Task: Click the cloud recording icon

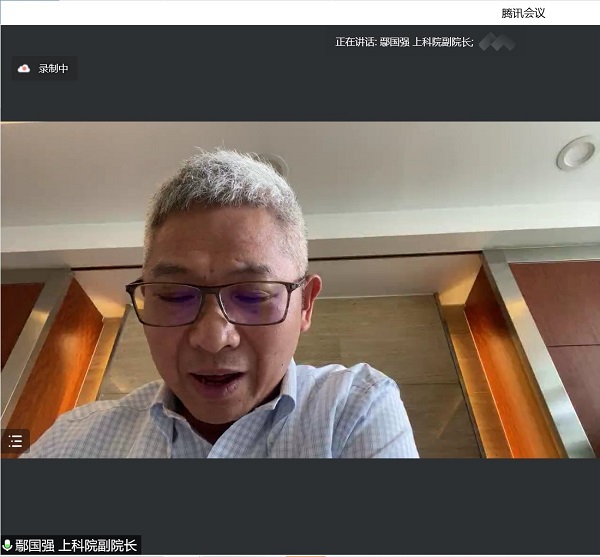Action: pyautogui.click(x=24, y=68)
